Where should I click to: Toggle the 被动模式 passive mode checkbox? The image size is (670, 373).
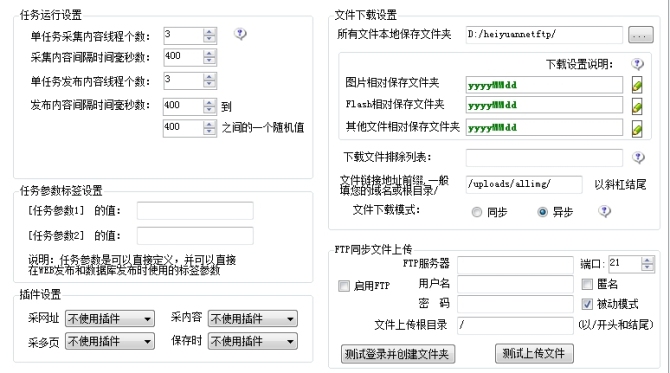[x=587, y=304]
